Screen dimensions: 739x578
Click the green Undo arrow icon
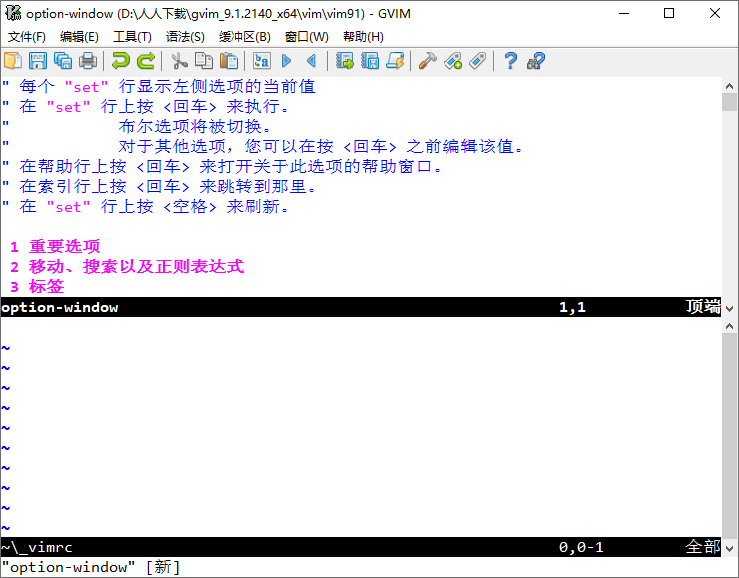121,61
